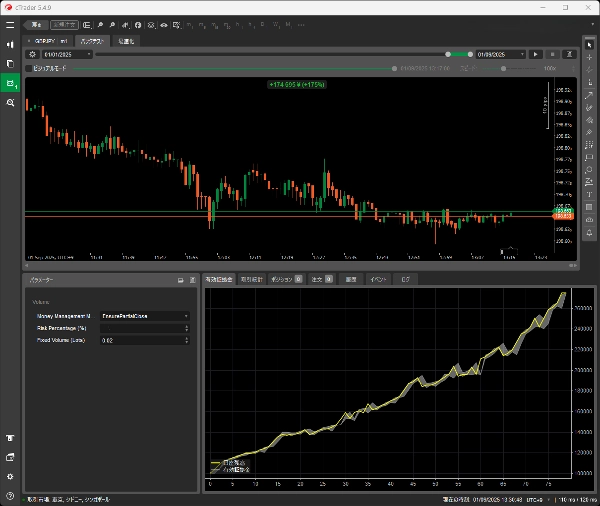This screenshot has width=600, height=506.
Task: Open the help question-mark icon
Action: click(x=10, y=496)
